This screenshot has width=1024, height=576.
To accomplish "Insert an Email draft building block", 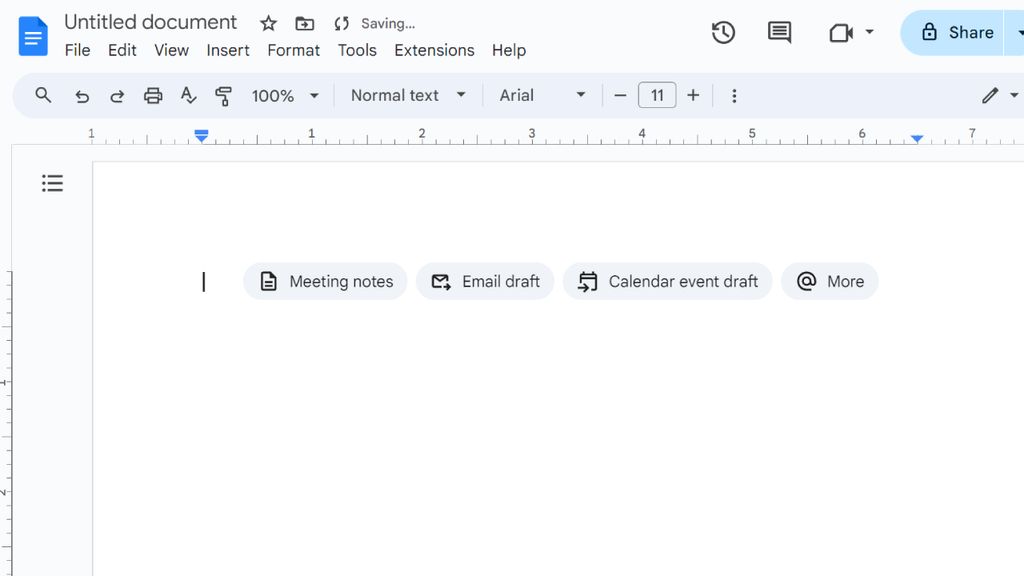I will click(485, 281).
